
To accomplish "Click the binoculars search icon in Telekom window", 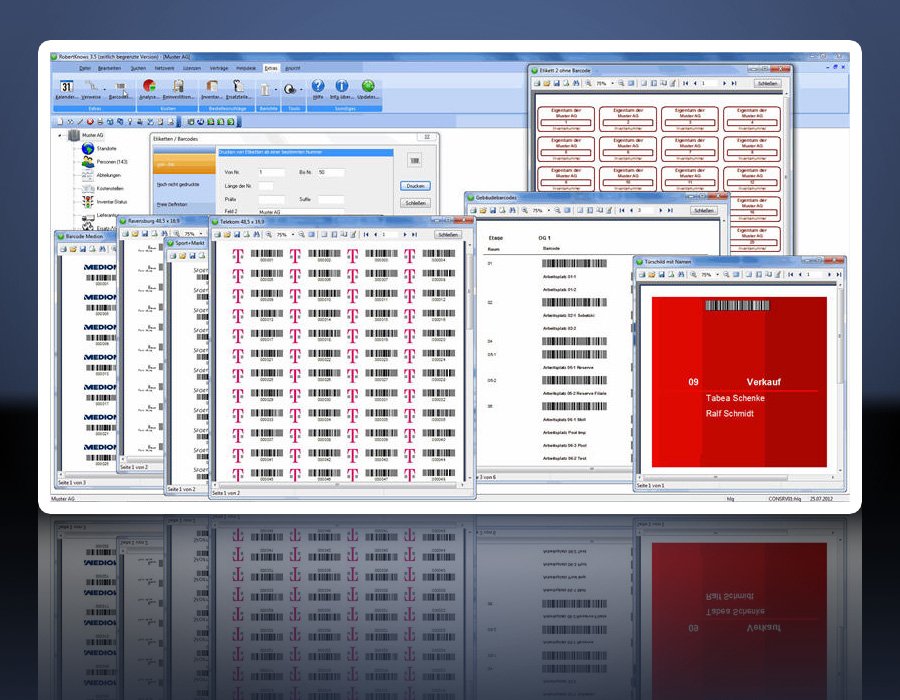I will 257,235.
